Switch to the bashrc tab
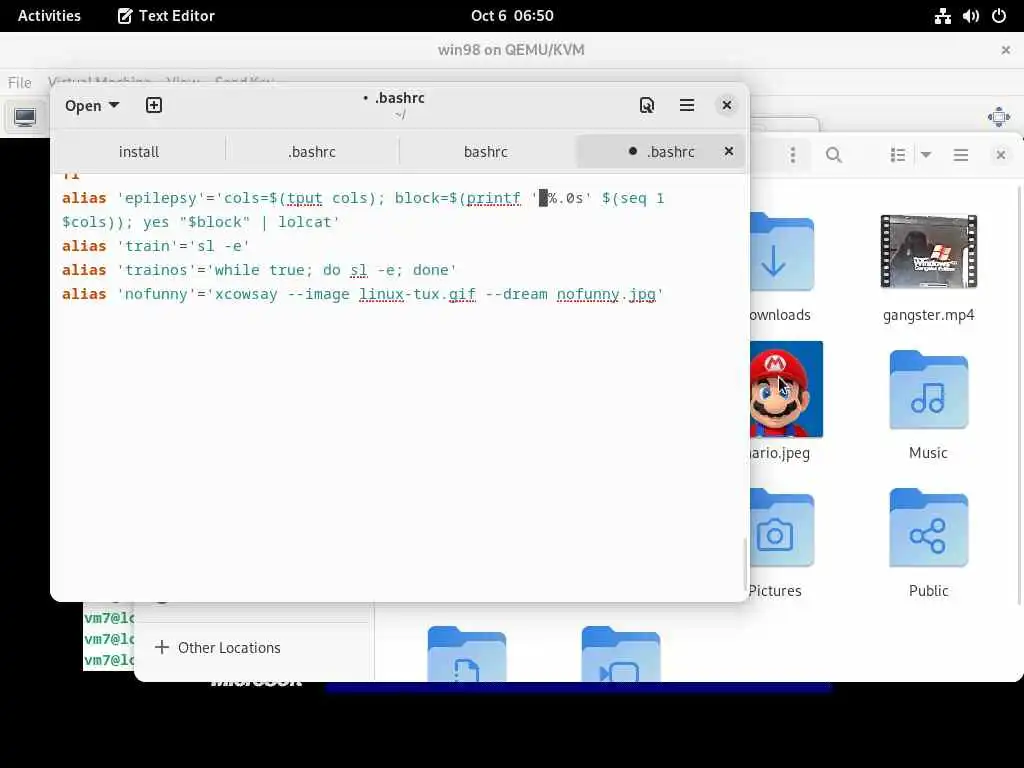The image size is (1024, 768). pyautogui.click(x=485, y=152)
